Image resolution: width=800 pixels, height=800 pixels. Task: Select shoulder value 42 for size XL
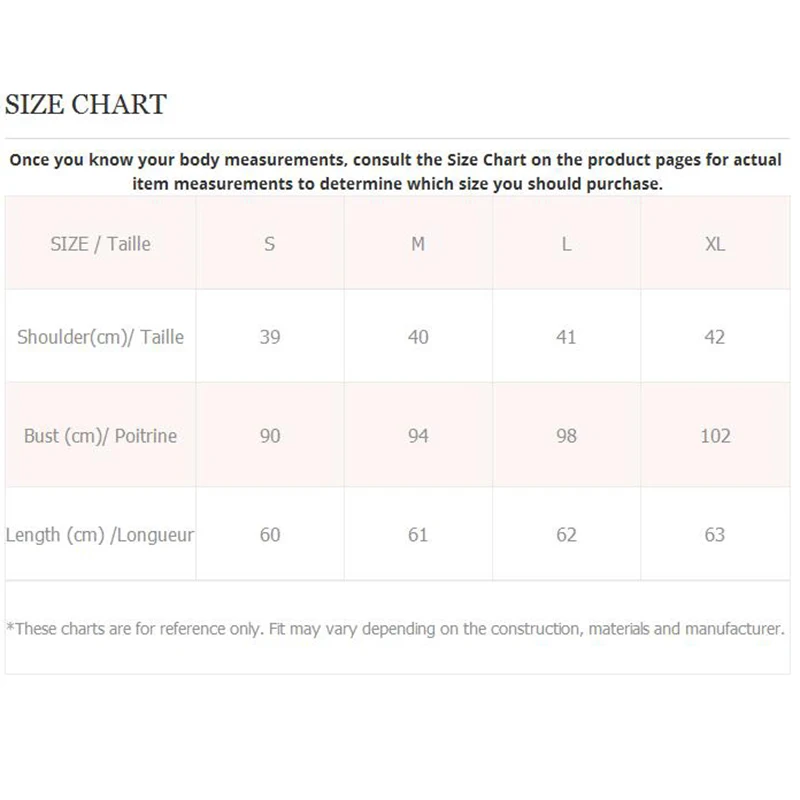click(714, 337)
